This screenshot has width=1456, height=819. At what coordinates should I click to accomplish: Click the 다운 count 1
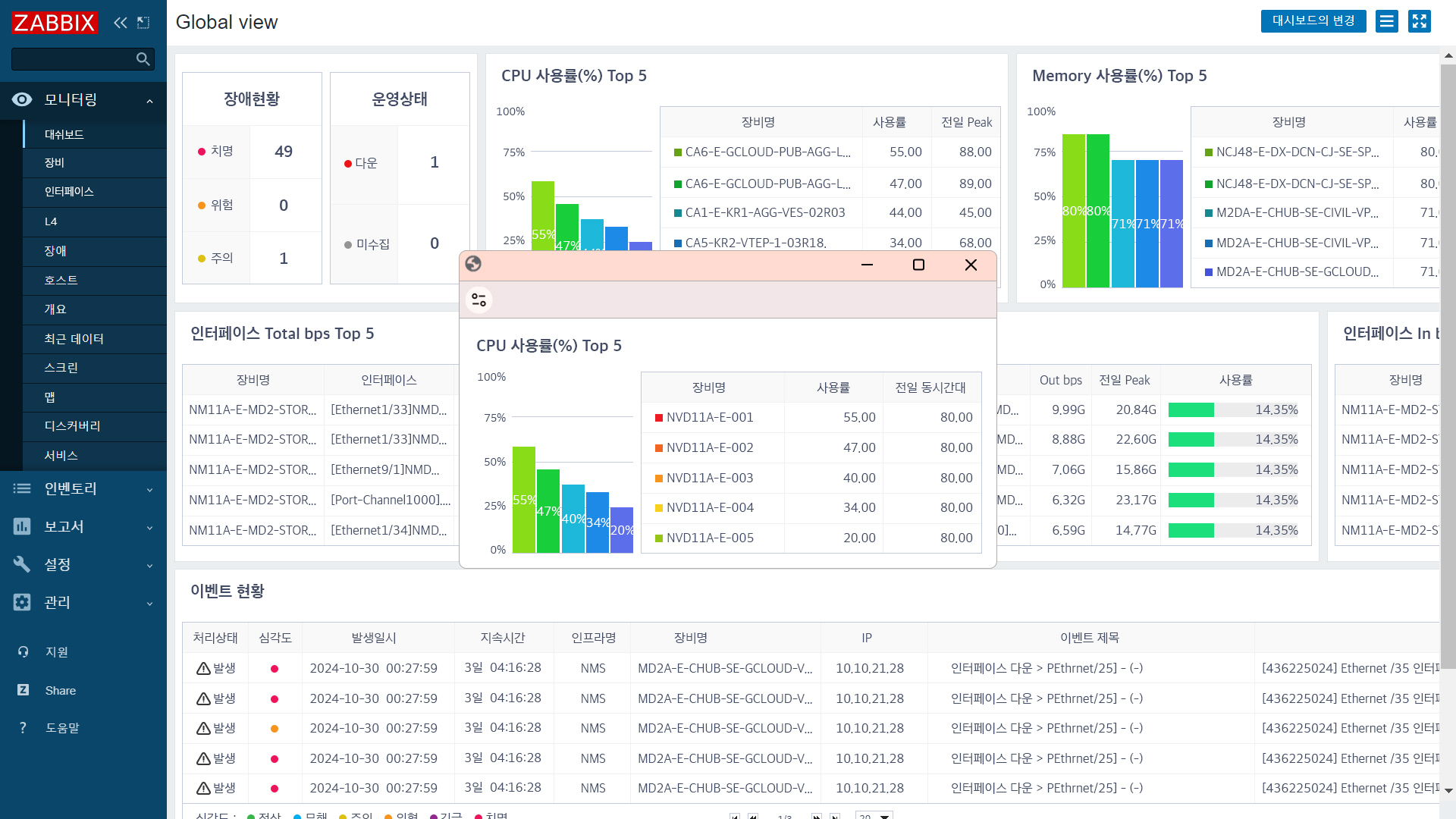[435, 162]
